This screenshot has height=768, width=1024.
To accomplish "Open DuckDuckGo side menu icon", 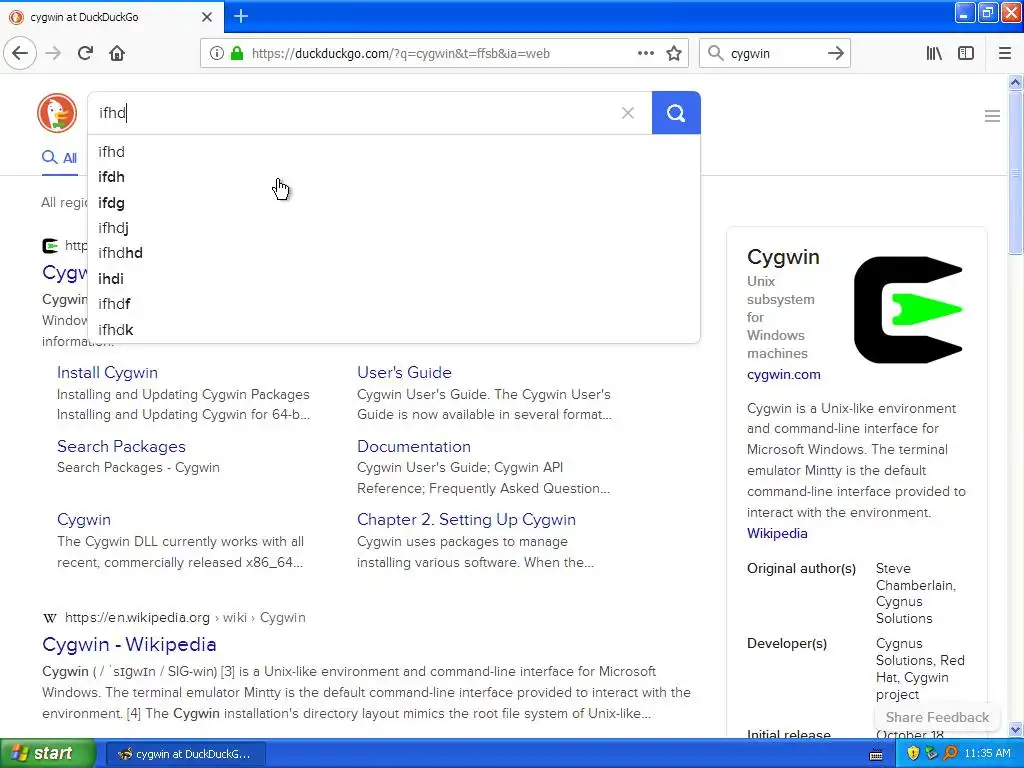I will 992,116.
